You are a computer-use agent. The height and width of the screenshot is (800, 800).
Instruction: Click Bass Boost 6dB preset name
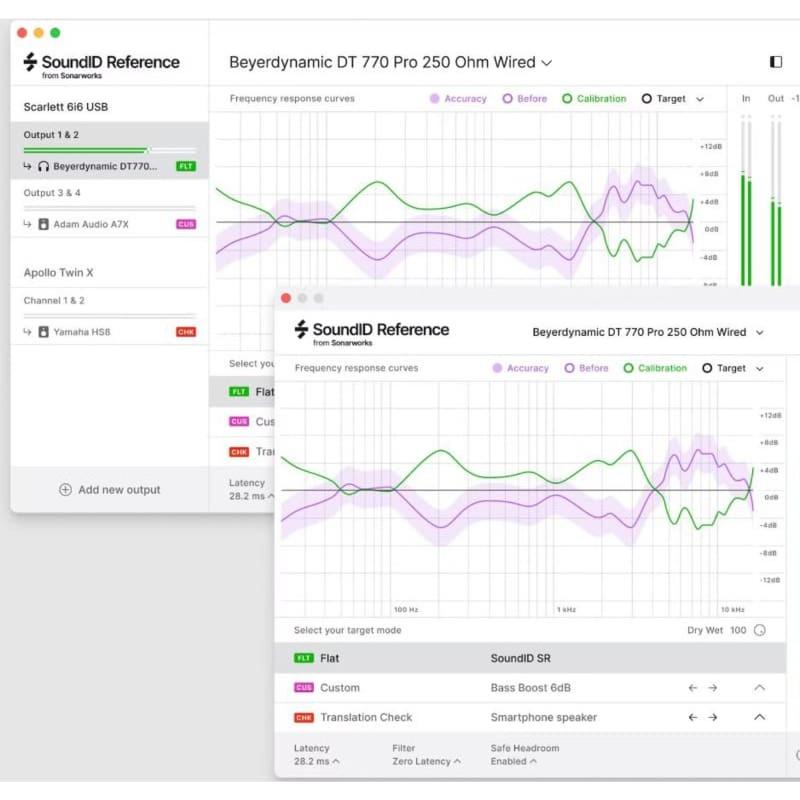531,688
